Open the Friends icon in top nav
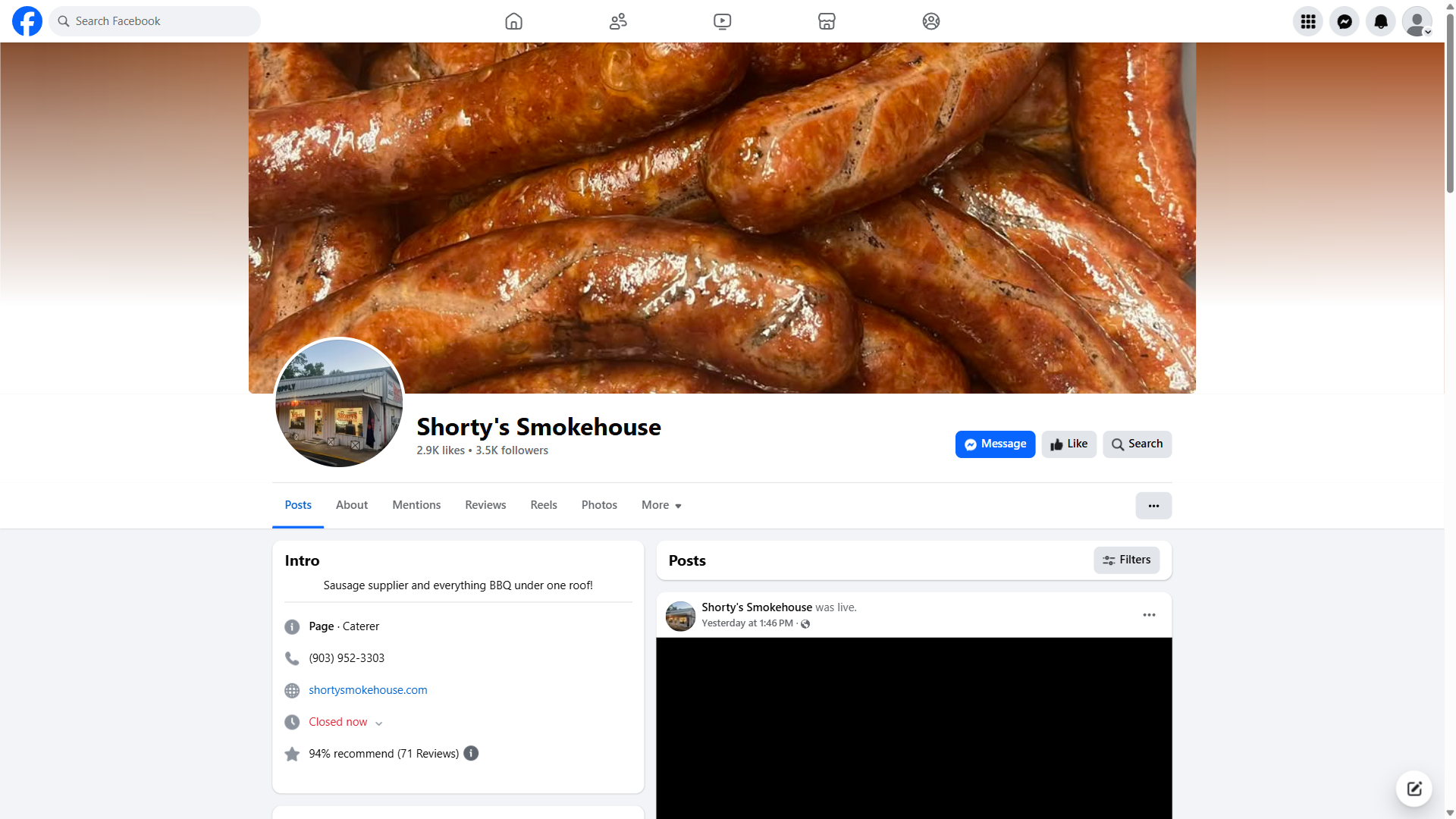The height and width of the screenshot is (819, 1456). click(618, 21)
